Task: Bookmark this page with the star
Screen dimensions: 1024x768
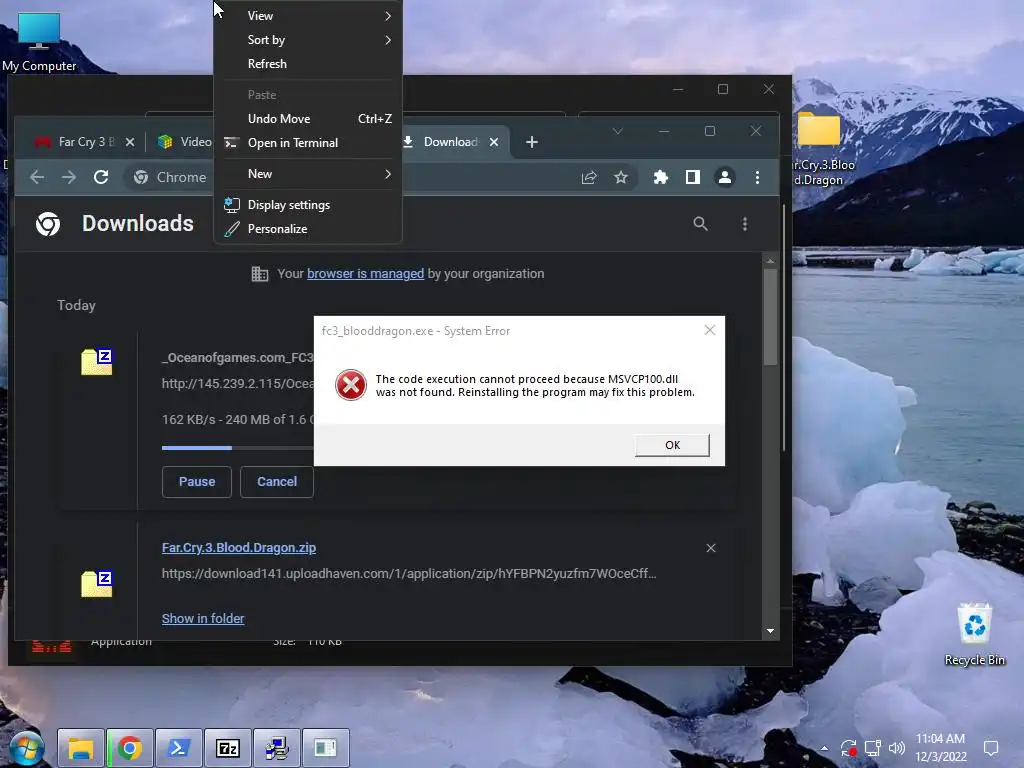Action: [x=621, y=177]
